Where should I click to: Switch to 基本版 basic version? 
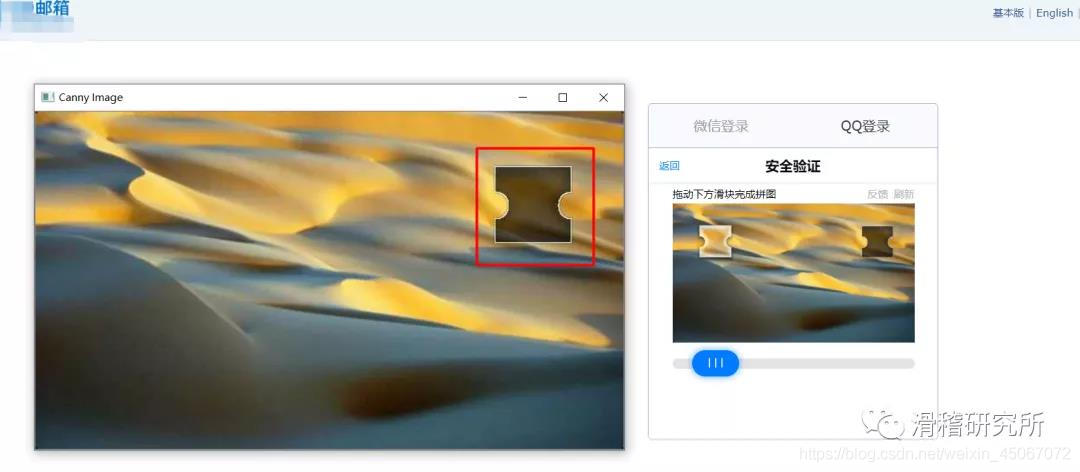[1008, 13]
